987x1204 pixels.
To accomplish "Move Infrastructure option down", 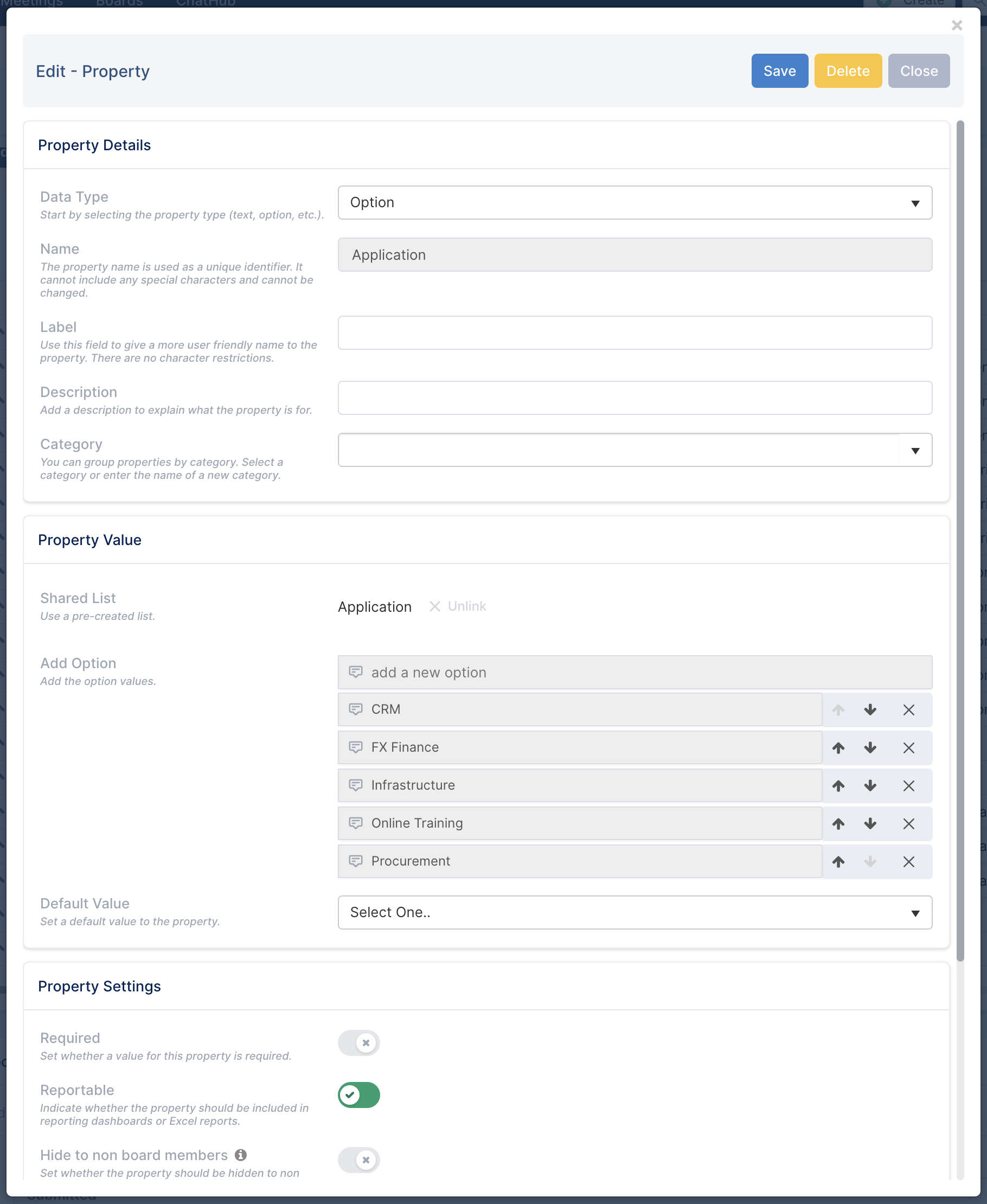I will pos(870,786).
